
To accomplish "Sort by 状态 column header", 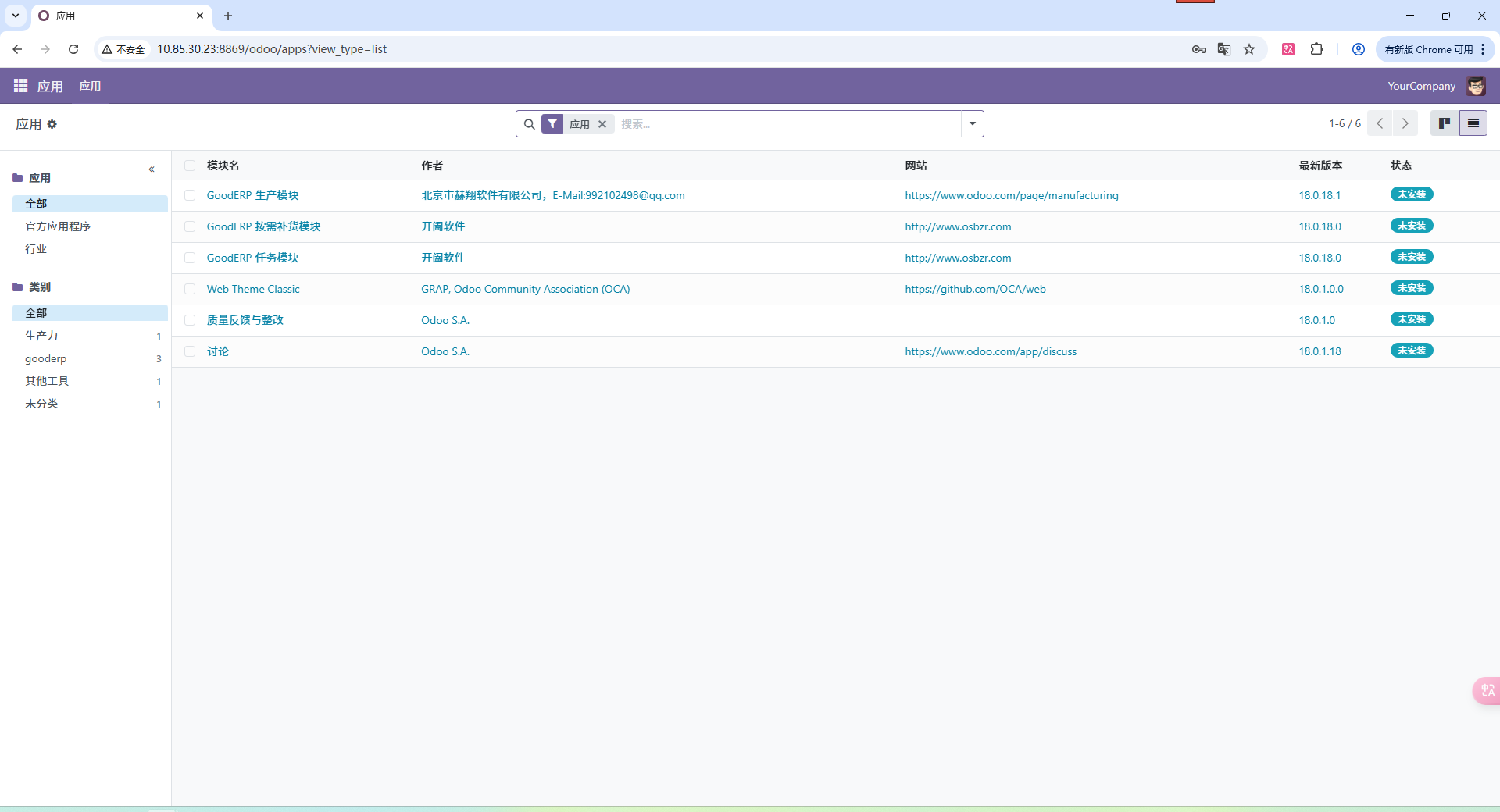I will coord(1401,166).
